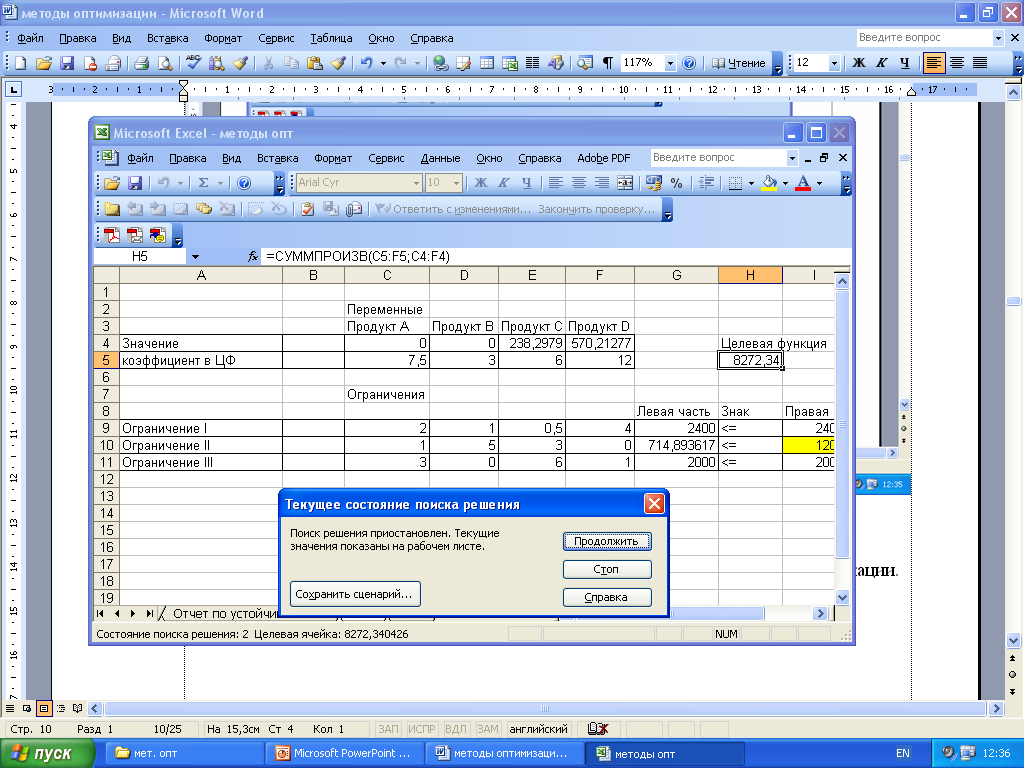Open the Word font size 12 dropdown
This screenshot has height=768, width=1024.
pyautogui.click(x=834, y=63)
